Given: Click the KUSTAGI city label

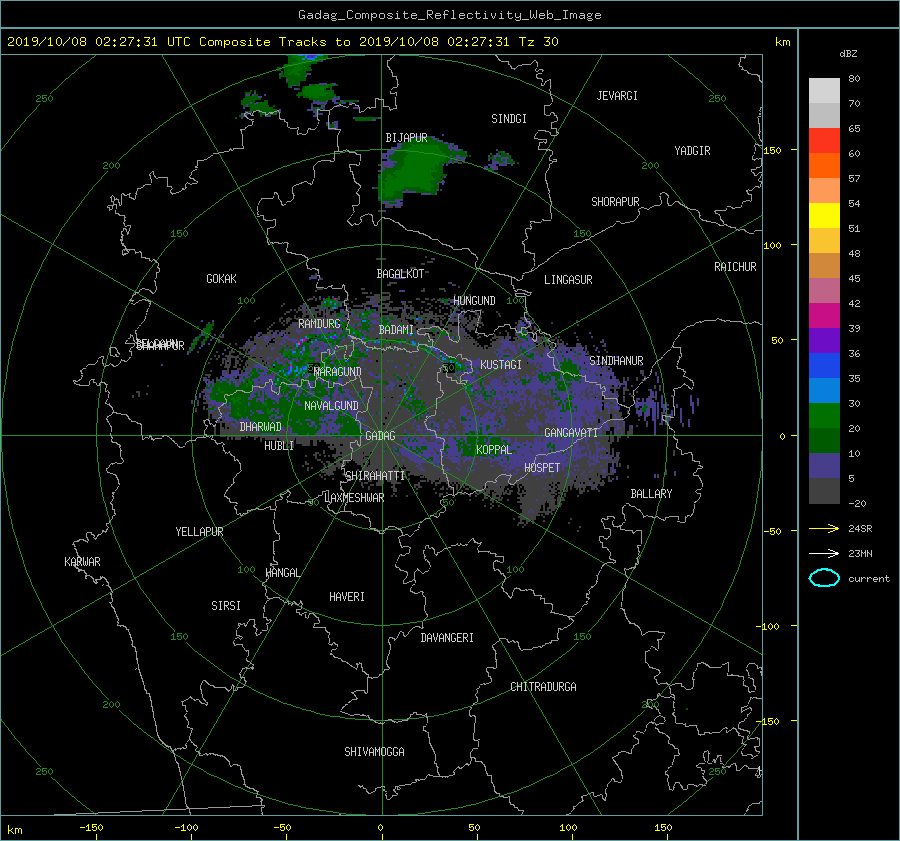Looking at the screenshot, I should [x=501, y=365].
